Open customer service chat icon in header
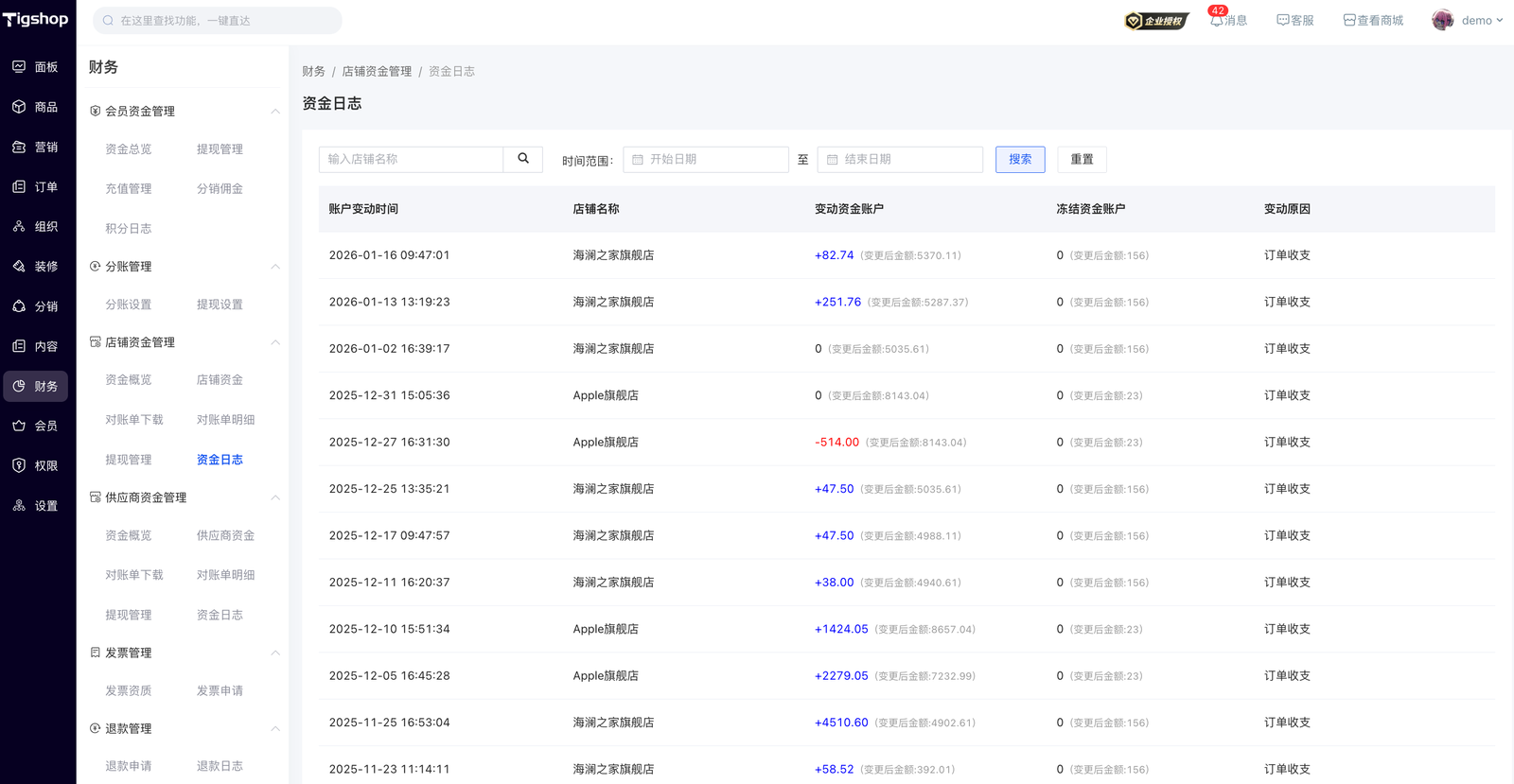This screenshot has width=1514, height=784. pos(1283,20)
